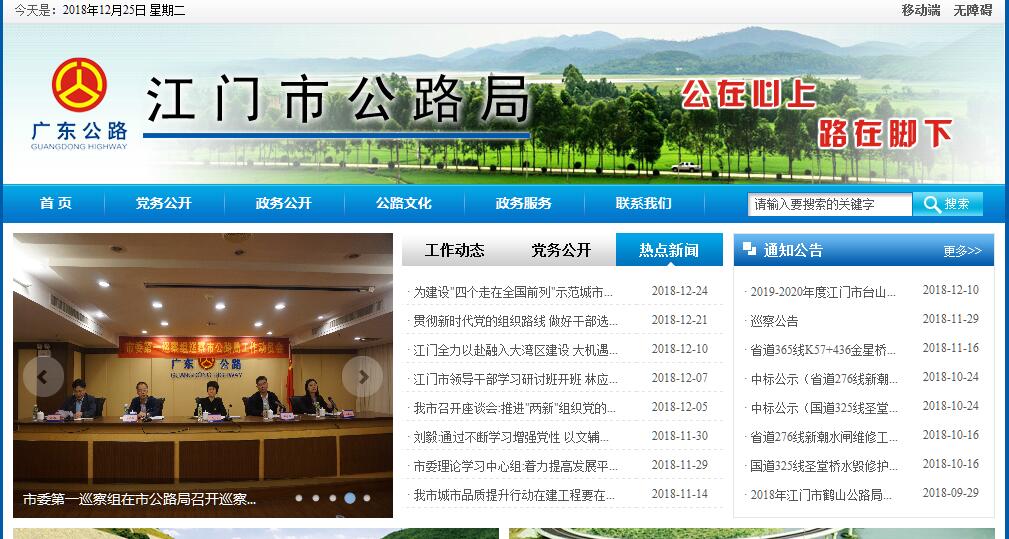Expand notices via 更多>> link
The width and height of the screenshot is (1009, 539).
pyautogui.click(x=962, y=251)
